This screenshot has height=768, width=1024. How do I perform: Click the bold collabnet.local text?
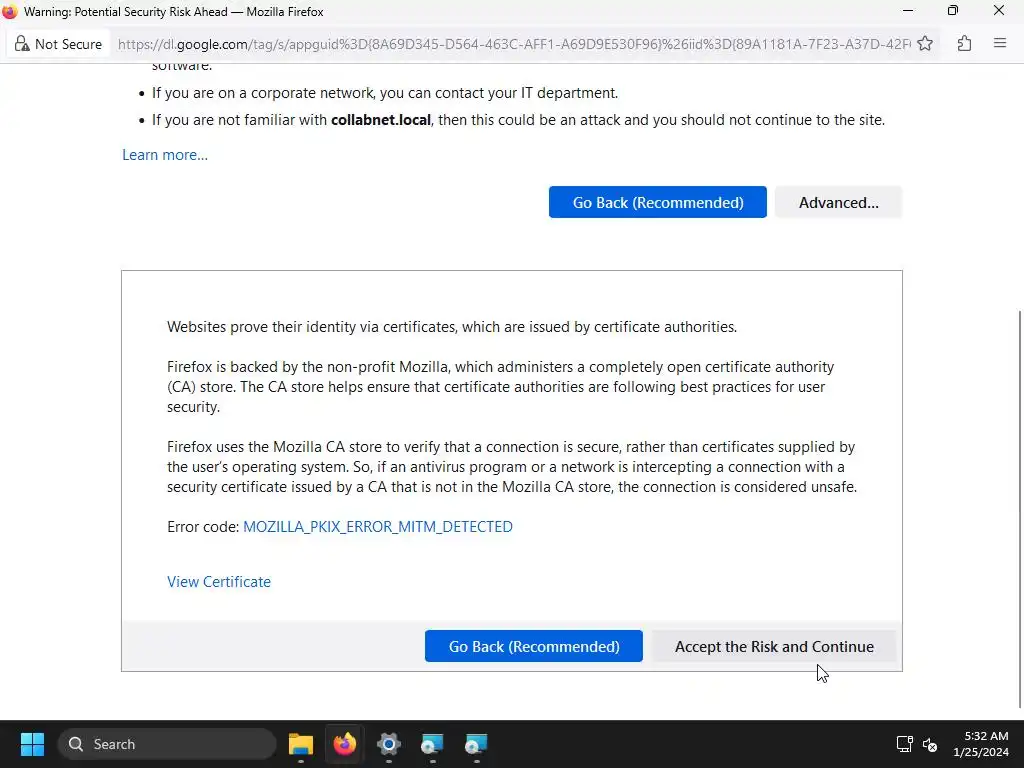coord(381,120)
